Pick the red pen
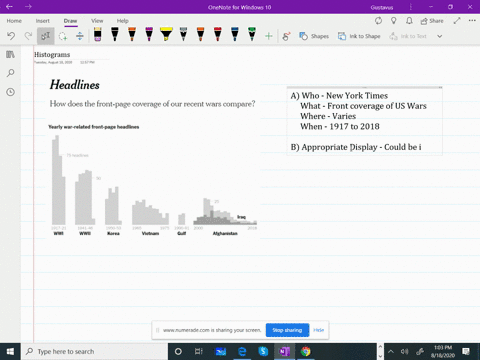The image size is (480, 360). (218, 34)
